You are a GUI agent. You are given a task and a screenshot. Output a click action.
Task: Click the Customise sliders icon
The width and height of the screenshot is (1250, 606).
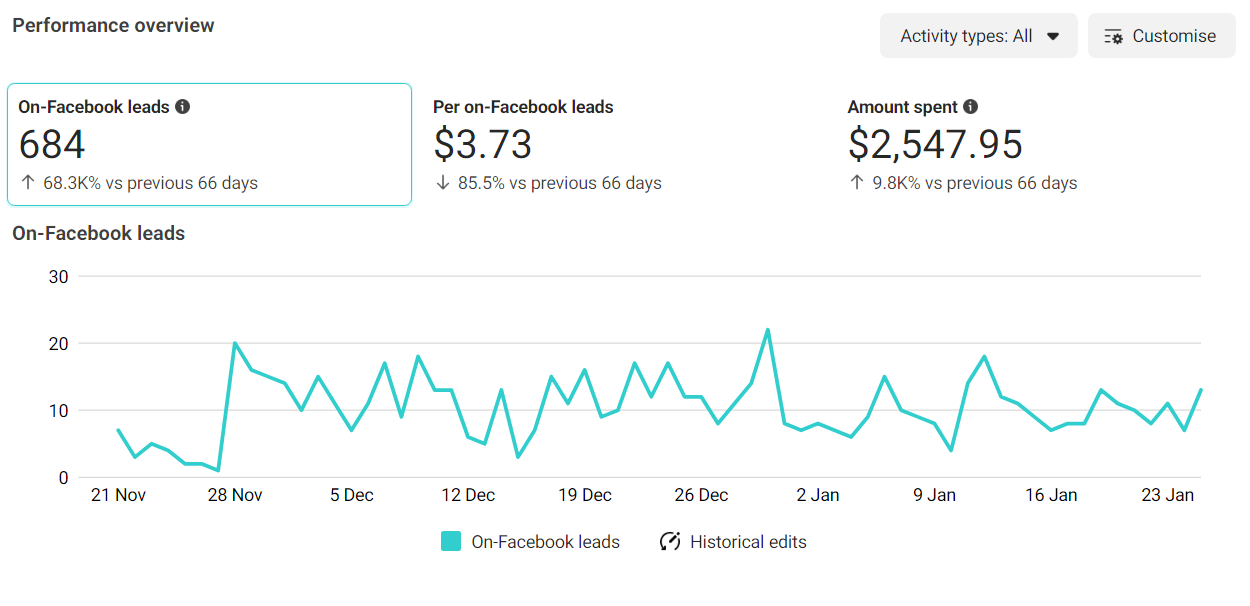tap(1113, 36)
